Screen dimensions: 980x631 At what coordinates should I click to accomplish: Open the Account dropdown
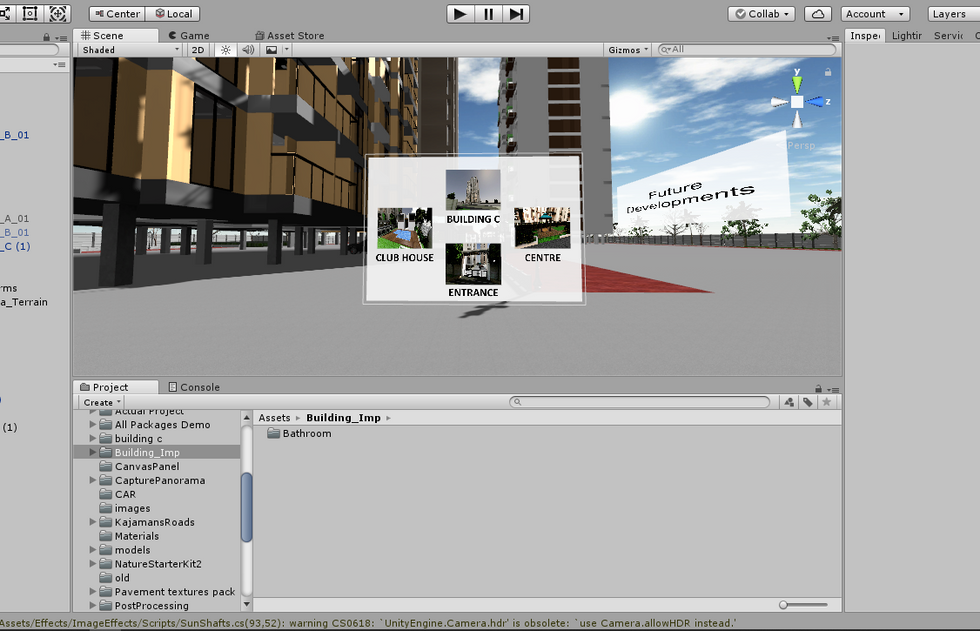[874, 14]
